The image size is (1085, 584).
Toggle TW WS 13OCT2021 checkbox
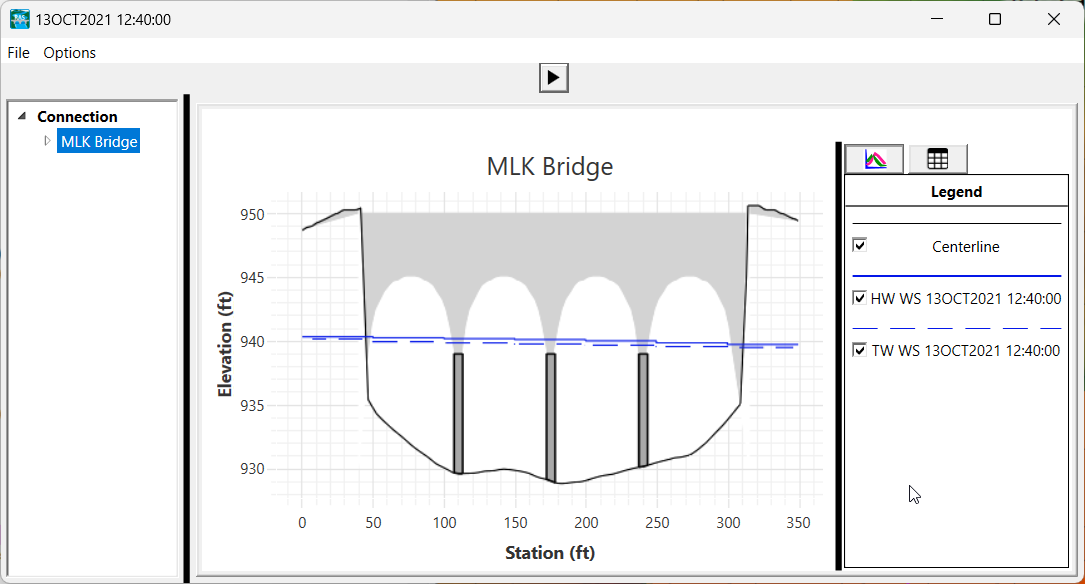(859, 350)
